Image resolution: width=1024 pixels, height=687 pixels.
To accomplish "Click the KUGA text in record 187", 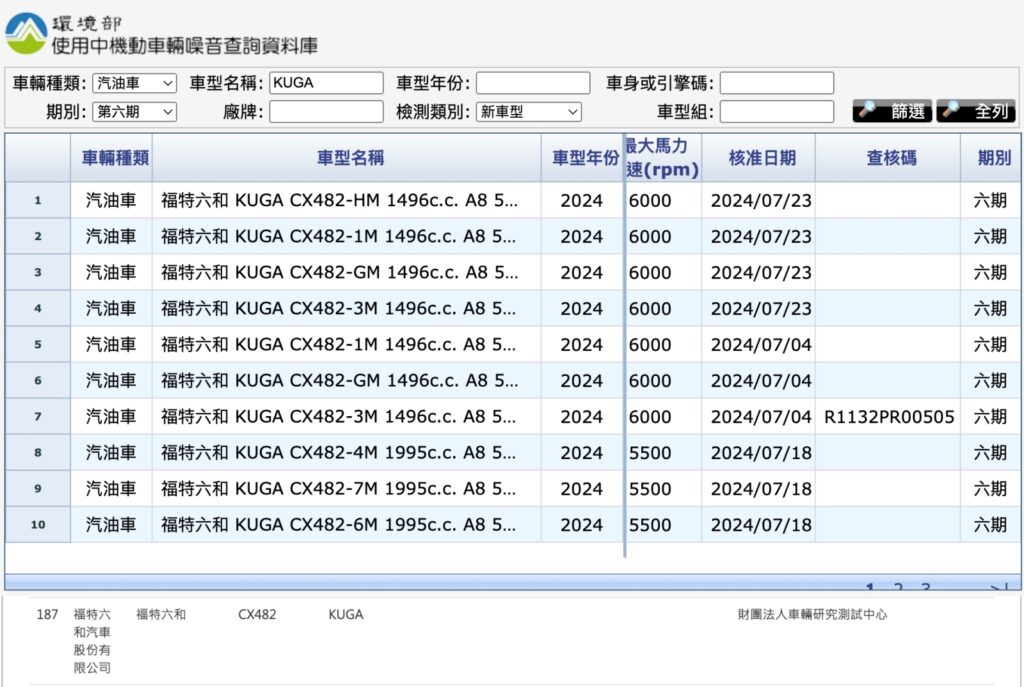I will tap(345, 615).
